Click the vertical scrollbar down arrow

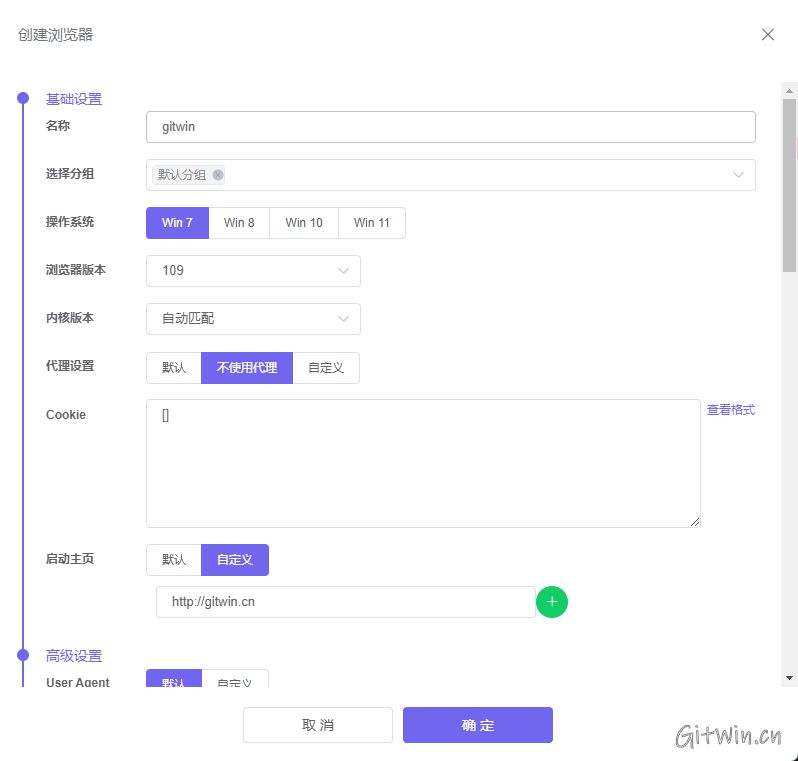[x=789, y=677]
